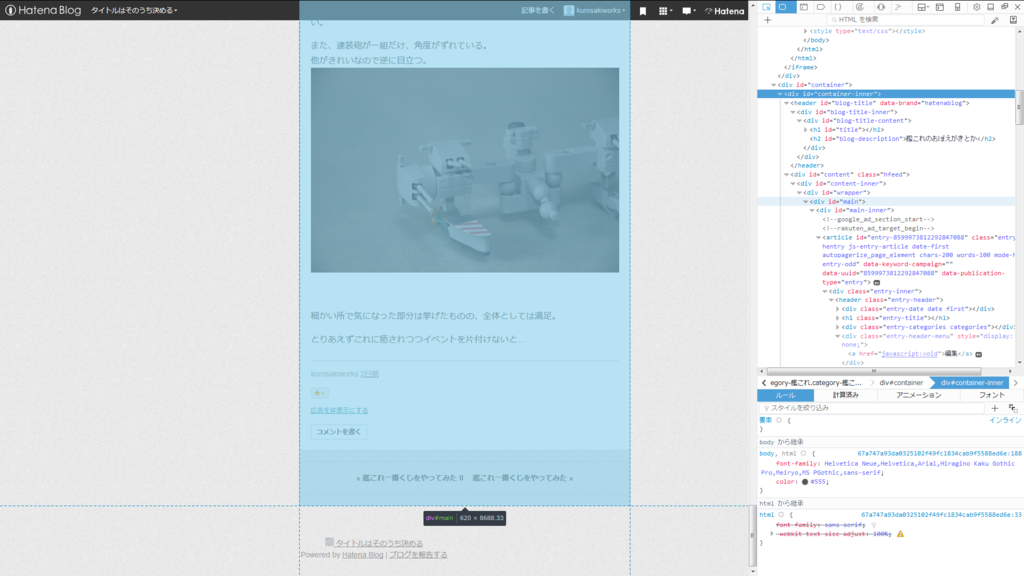Image resolution: width=1024 pixels, height=576 pixels.
Task: Click the add new rule plus icon
Action: 995,408
